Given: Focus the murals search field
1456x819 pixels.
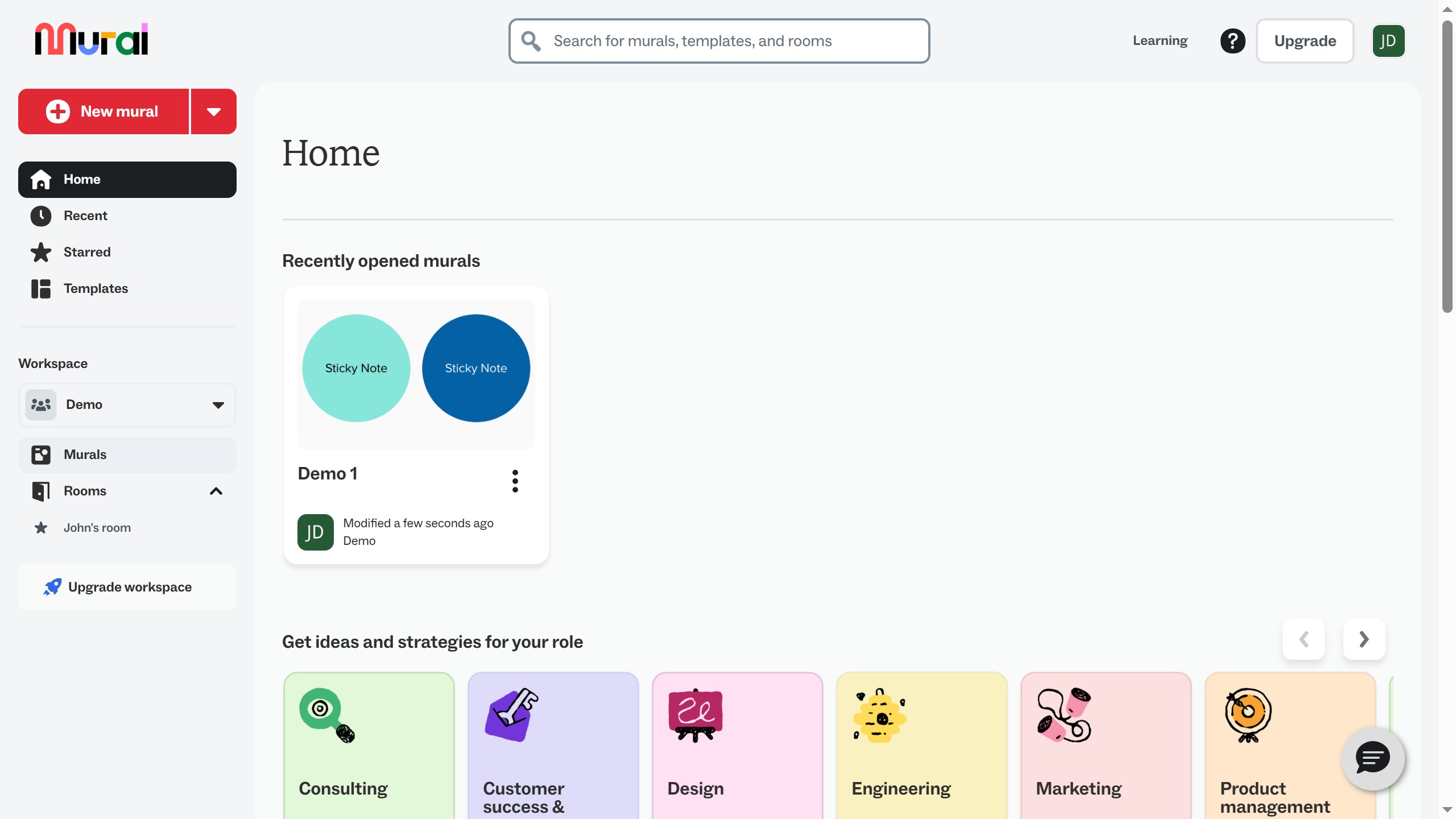Looking at the screenshot, I should (x=719, y=41).
